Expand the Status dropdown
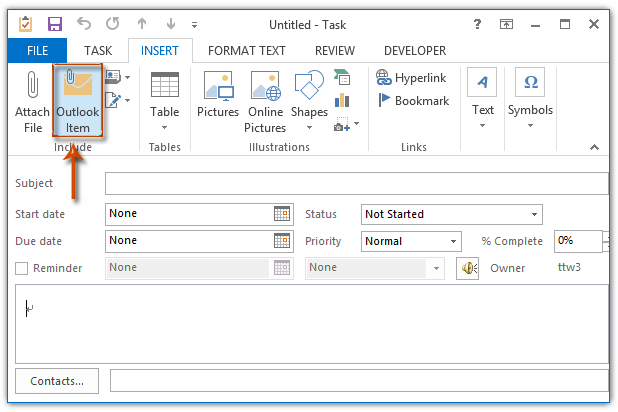The height and width of the screenshot is (412, 618). [x=535, y=214]
